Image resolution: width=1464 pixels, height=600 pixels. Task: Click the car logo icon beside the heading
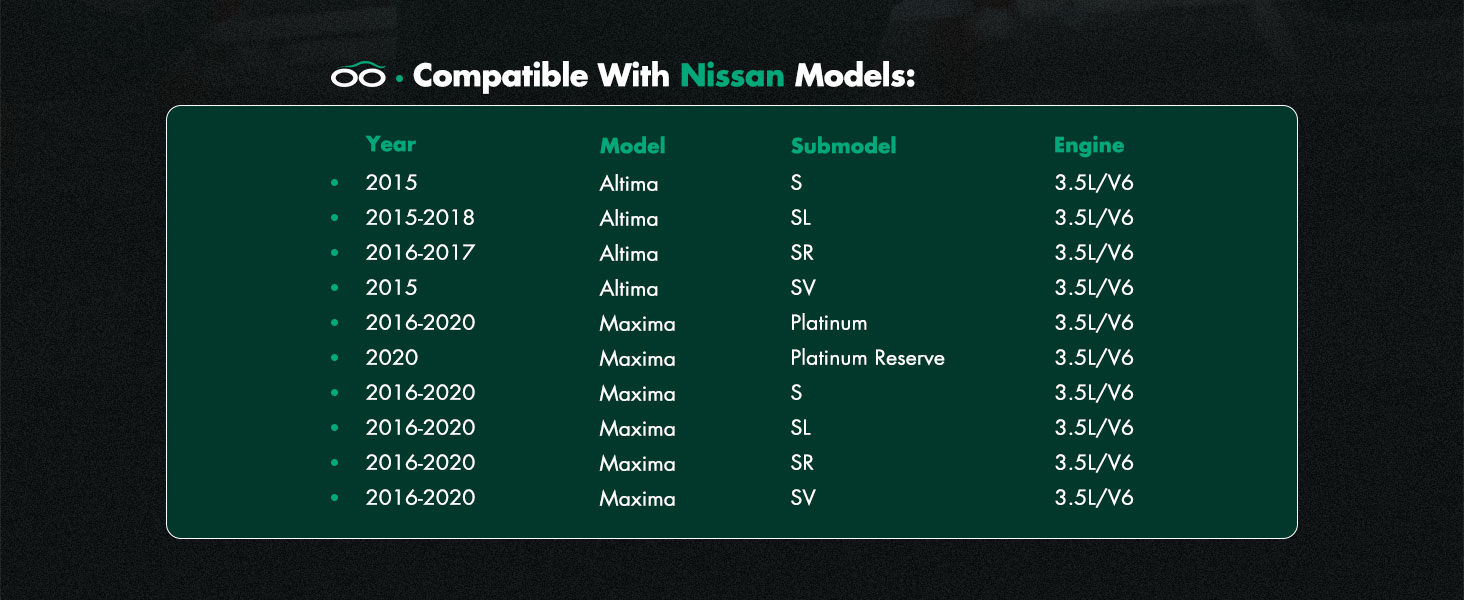(x=358, y=76)
